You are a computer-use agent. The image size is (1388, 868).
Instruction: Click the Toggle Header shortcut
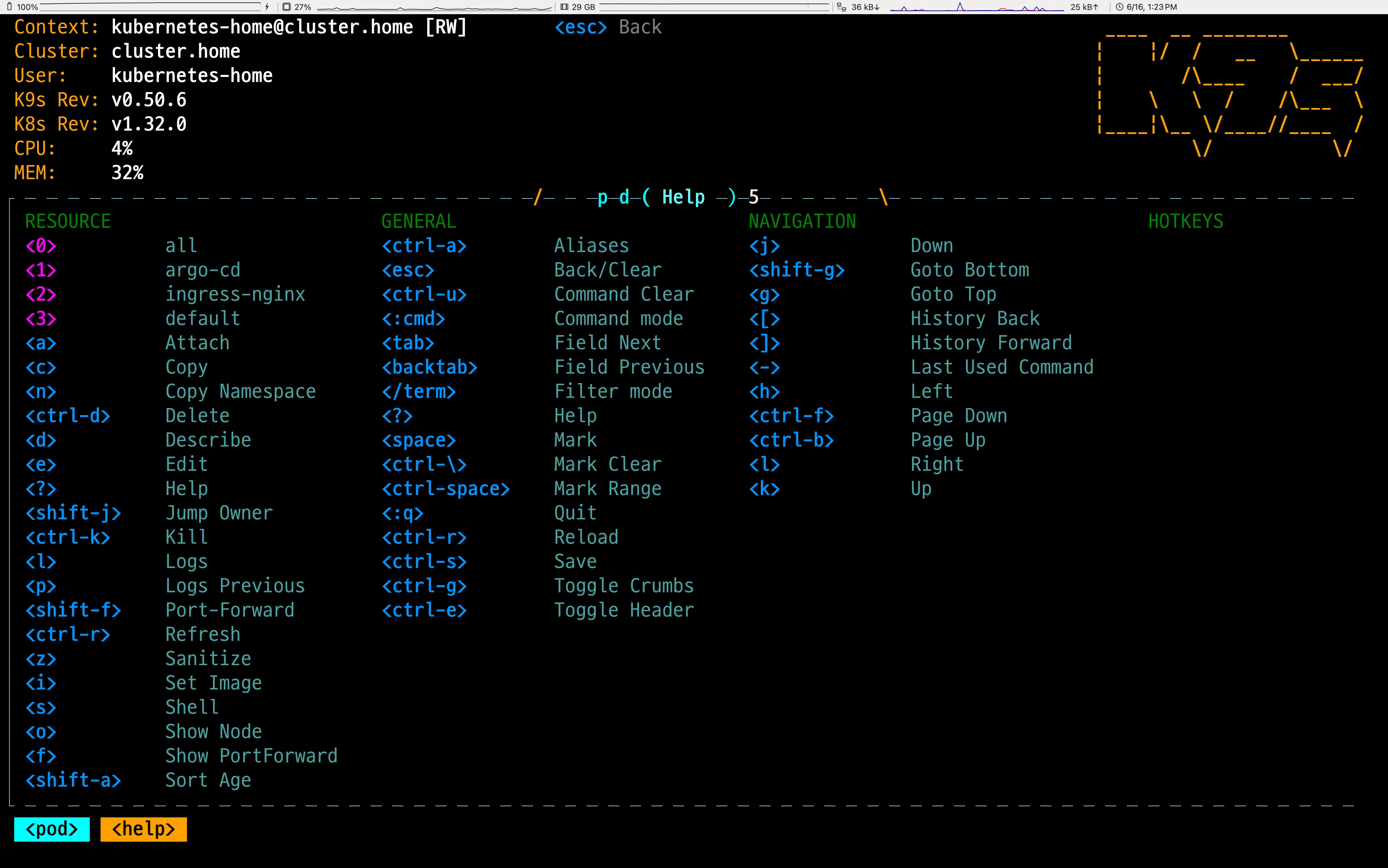pos(623,610)
